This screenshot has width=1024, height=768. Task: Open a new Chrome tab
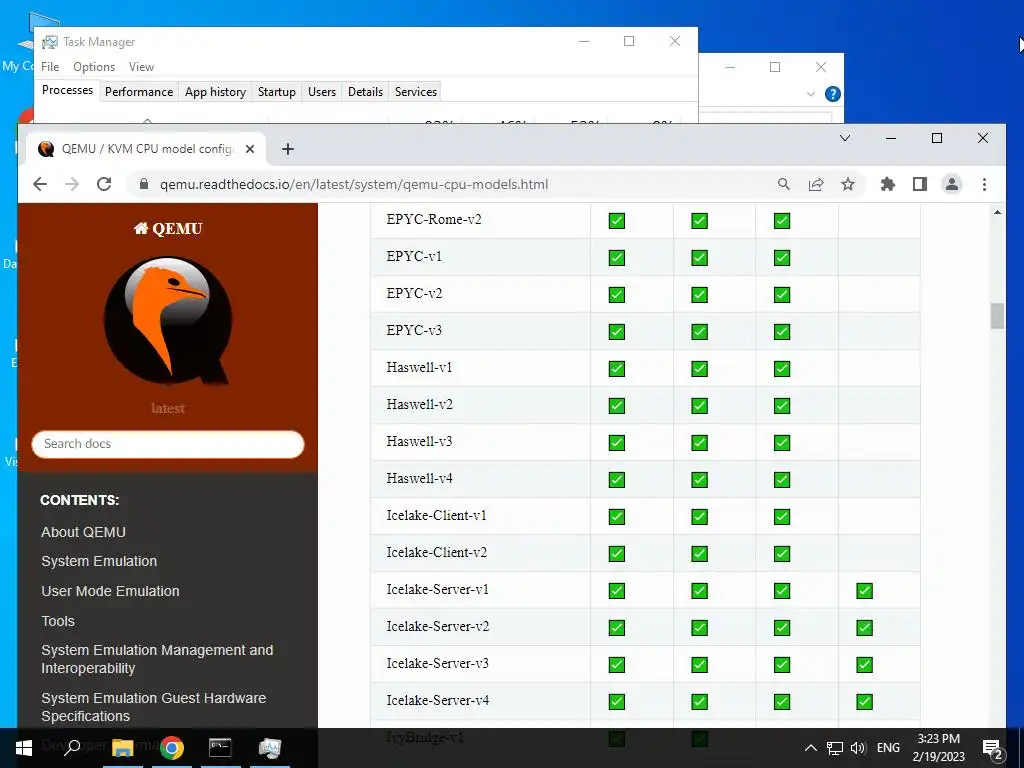coord(287,149)
